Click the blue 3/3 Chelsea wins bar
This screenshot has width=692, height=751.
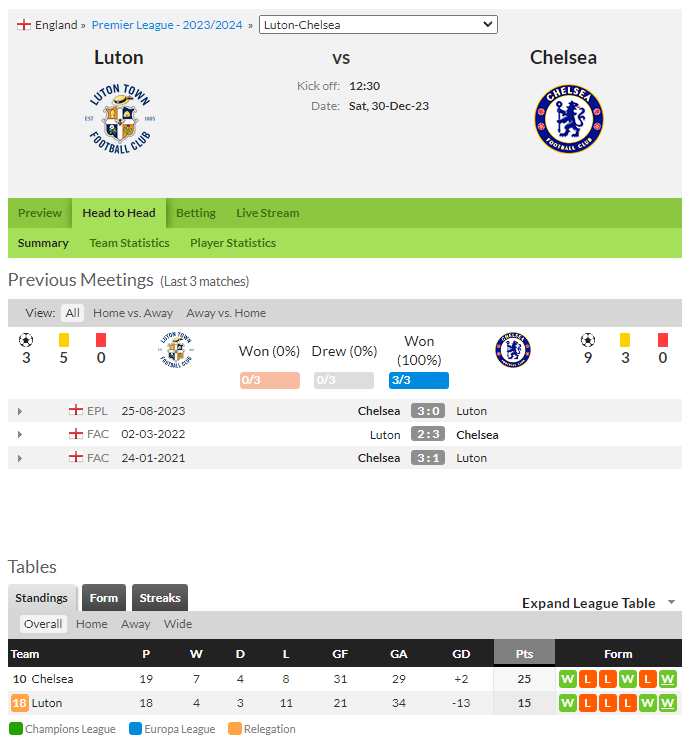tap(419, 380)
